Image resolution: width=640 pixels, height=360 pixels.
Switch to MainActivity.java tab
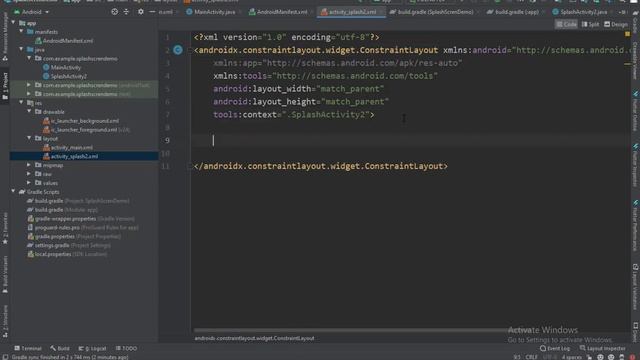tap(211, 12)
